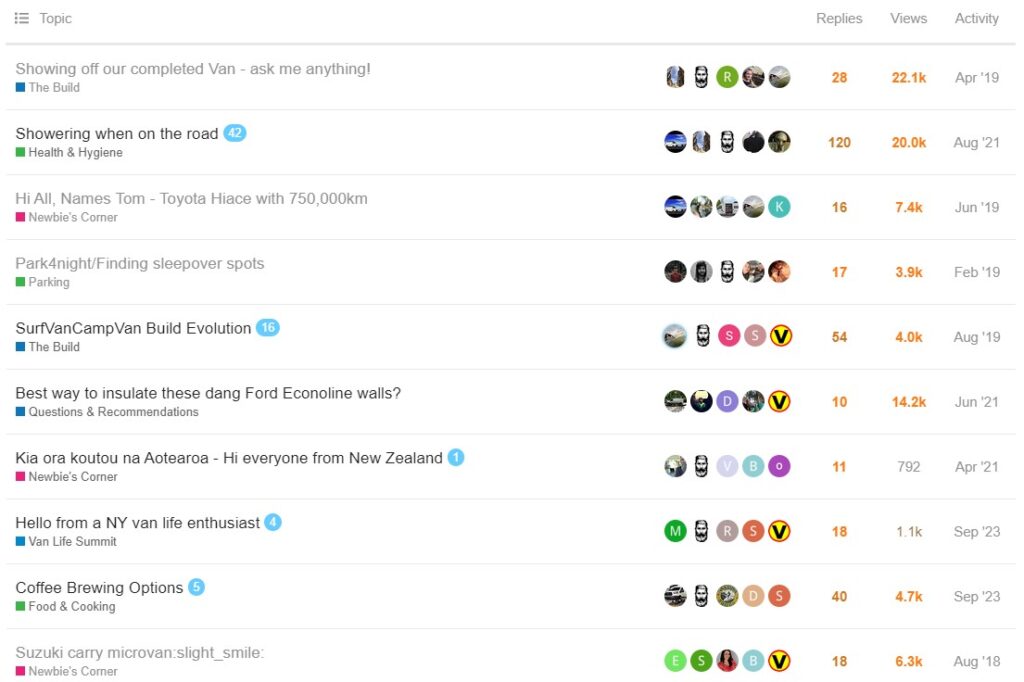This screenshot has width=1024, height=682.
Task: Sort topics by Activity column
Action: (x=976, y=18)
